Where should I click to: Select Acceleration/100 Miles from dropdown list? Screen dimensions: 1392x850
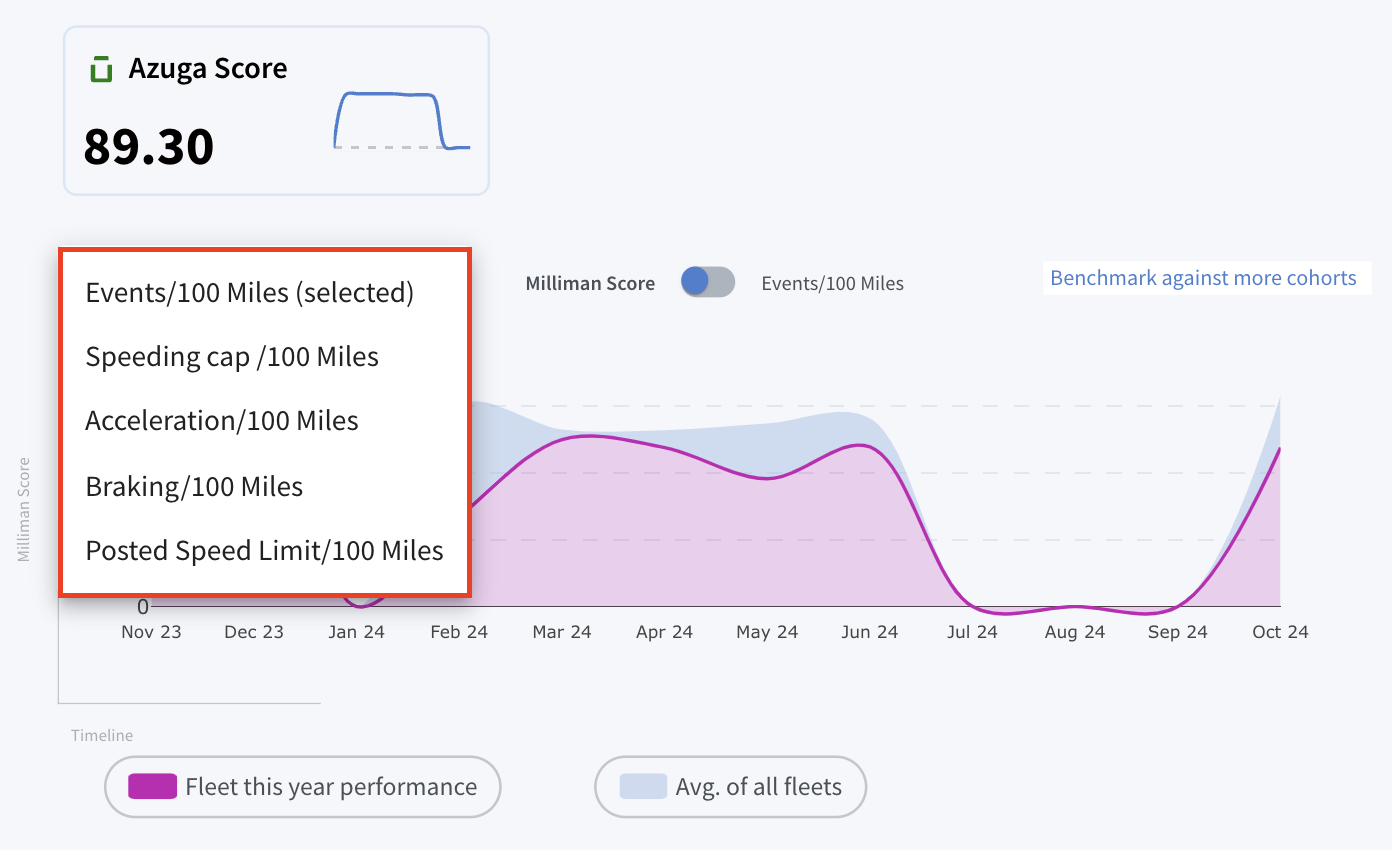[222, 421]
